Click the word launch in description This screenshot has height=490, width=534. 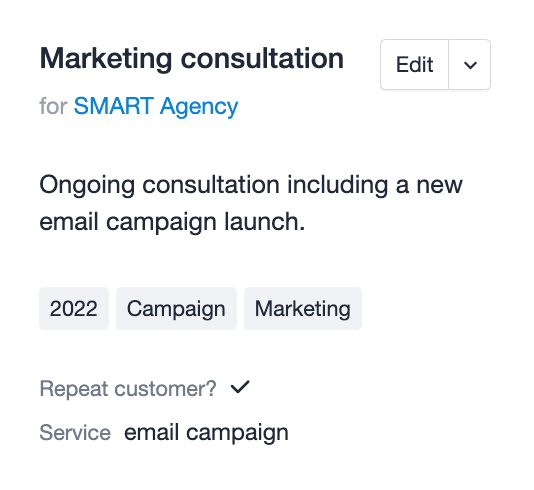pyautogui.click(x=265, y=221)
